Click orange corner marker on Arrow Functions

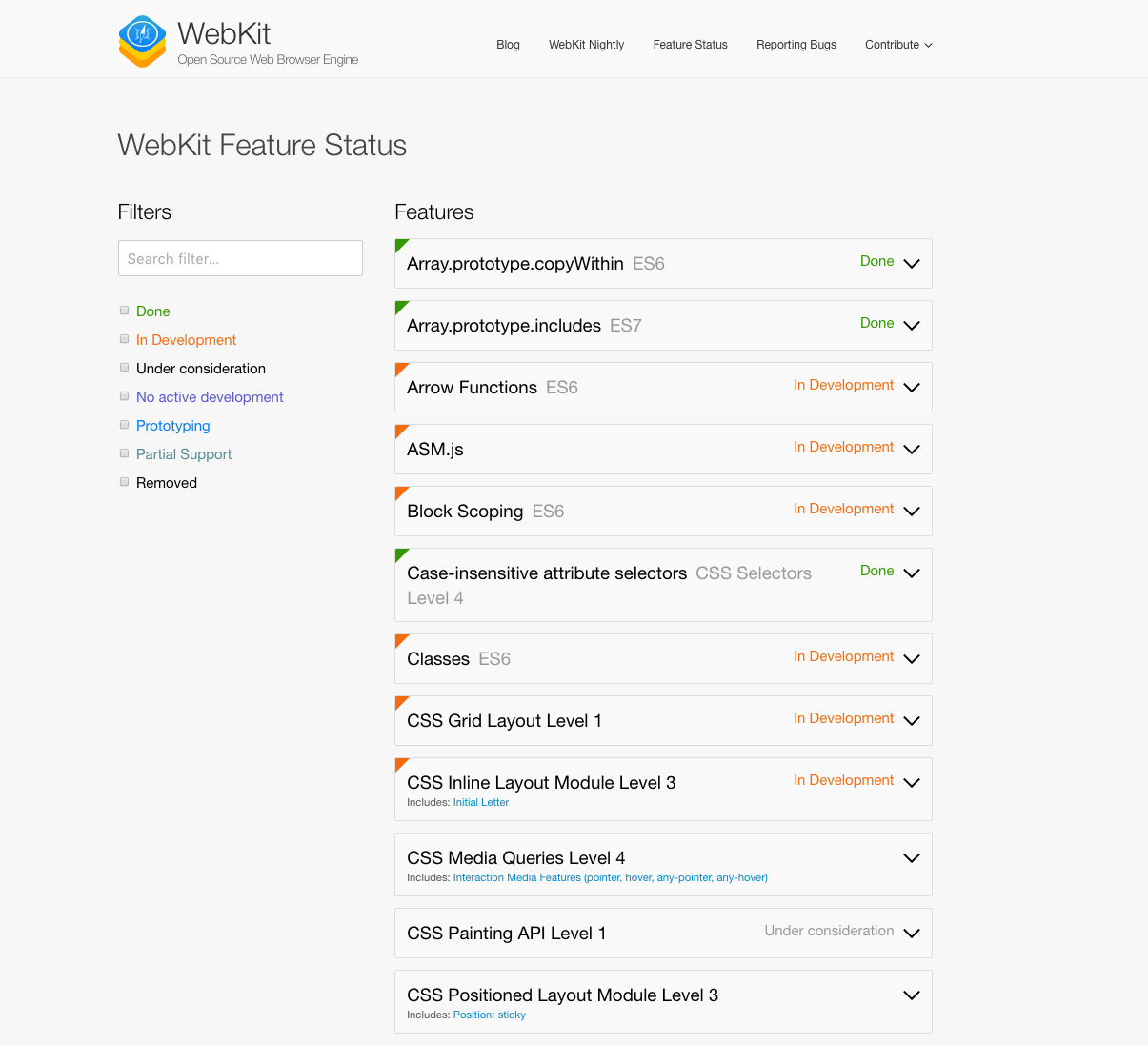(x=400, y=368)
